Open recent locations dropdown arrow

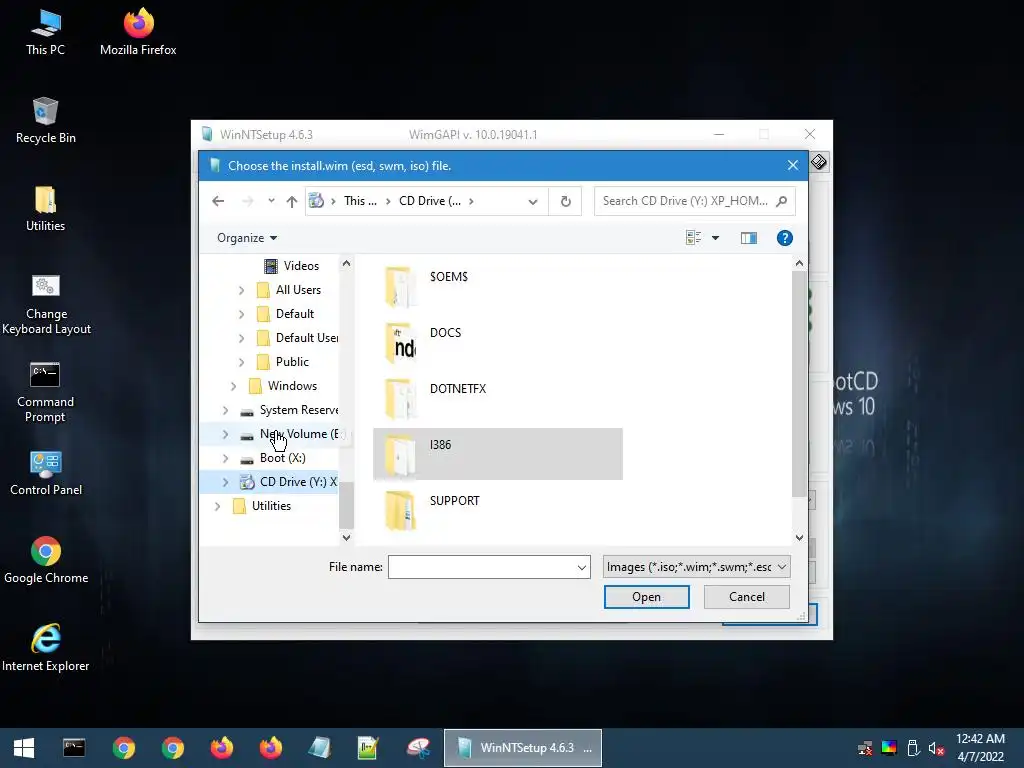pos(271,201)
